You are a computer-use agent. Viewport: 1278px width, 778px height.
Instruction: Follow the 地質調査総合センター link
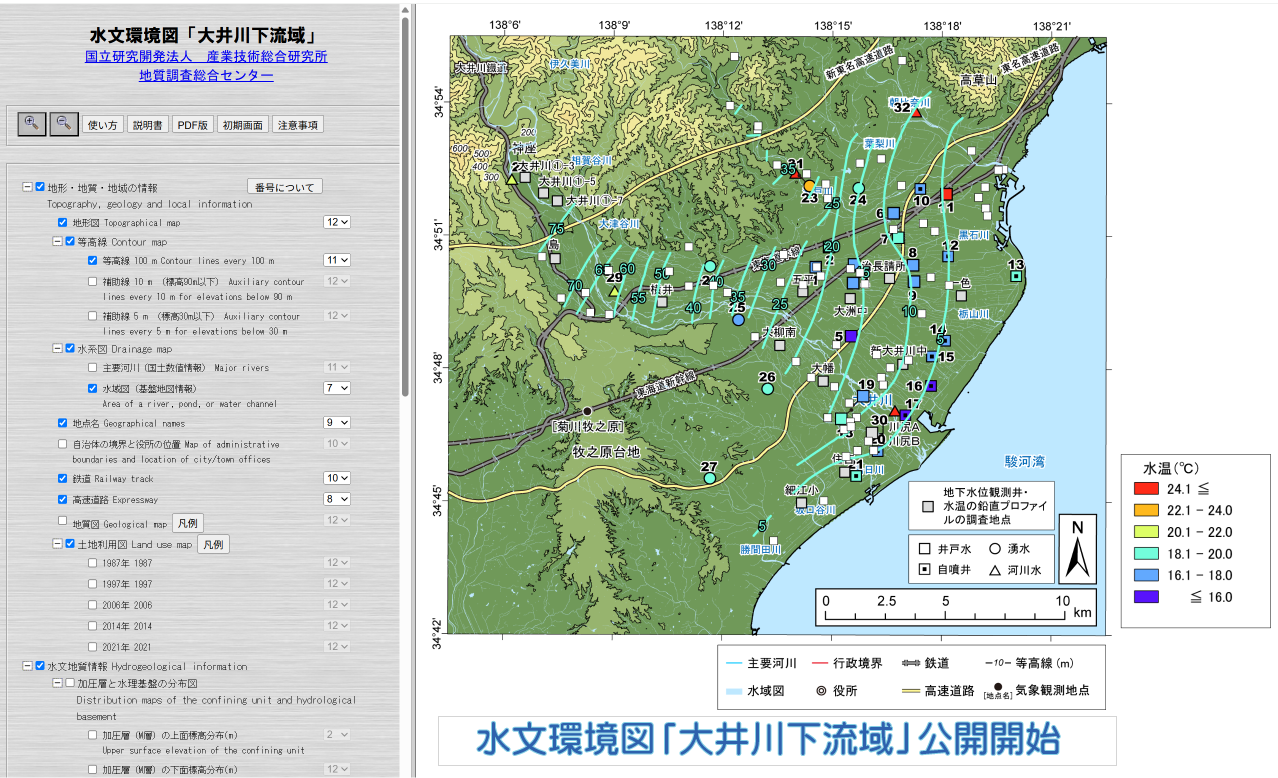[x=206, y=75]
